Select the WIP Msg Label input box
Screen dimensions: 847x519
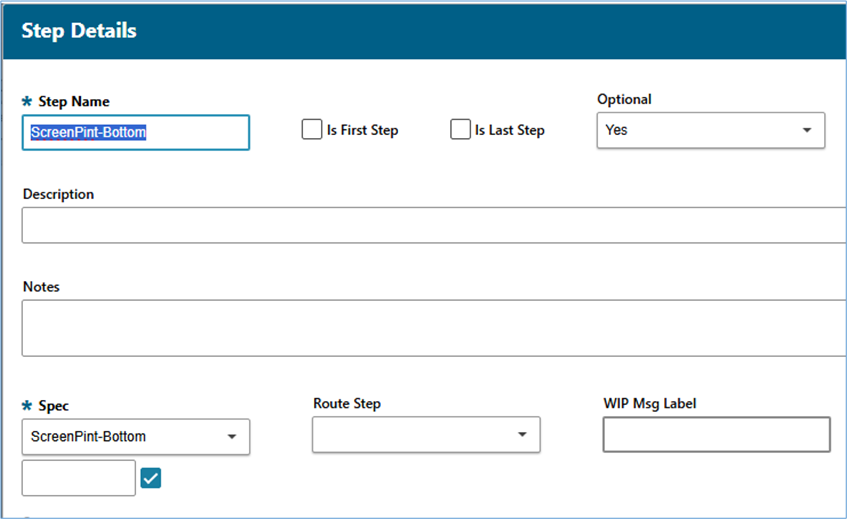pyautogui.click(x=716, y=435)
